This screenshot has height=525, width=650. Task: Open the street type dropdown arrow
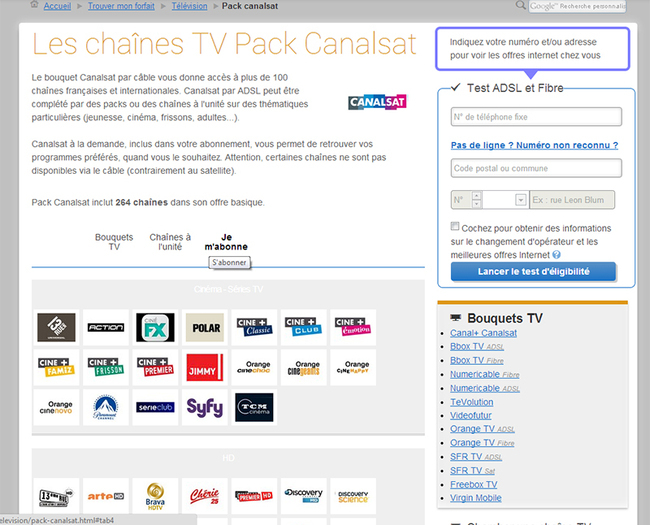coord(521,200)
